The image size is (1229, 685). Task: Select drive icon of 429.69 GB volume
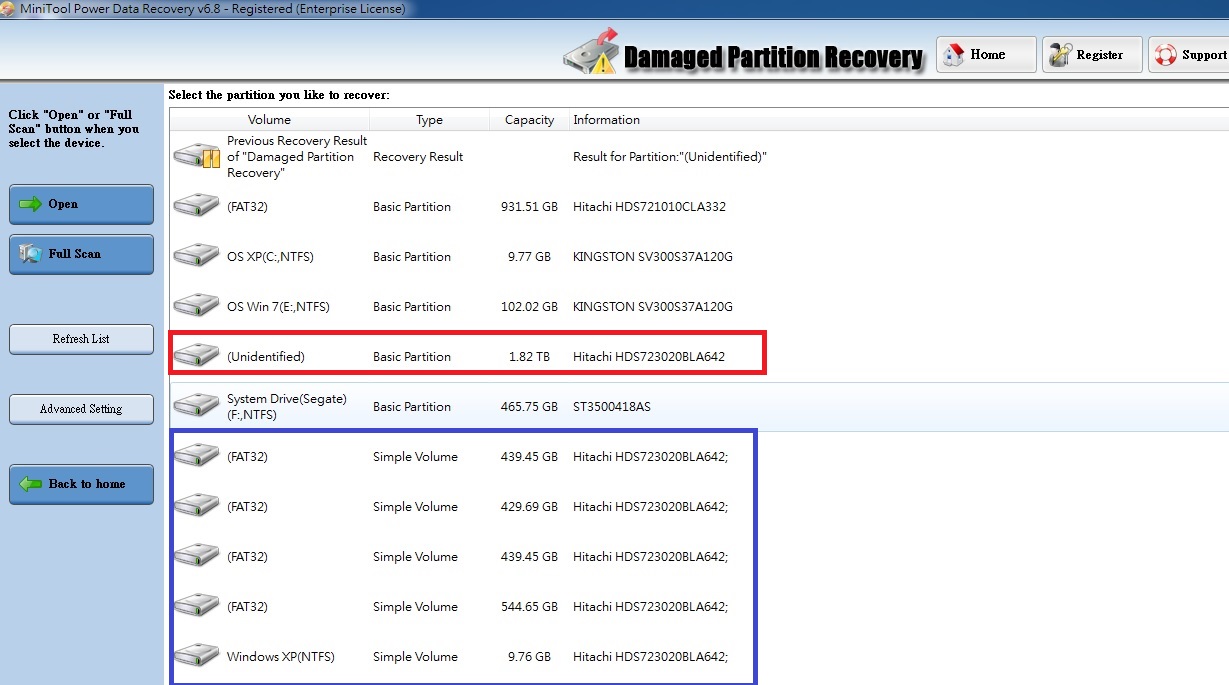(x=196, y=506)
